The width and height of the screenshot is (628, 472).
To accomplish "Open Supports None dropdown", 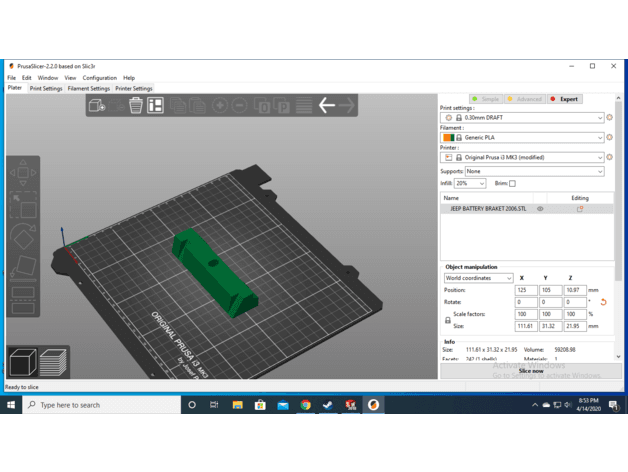I will pyautogui.click(x=534, y=171).
